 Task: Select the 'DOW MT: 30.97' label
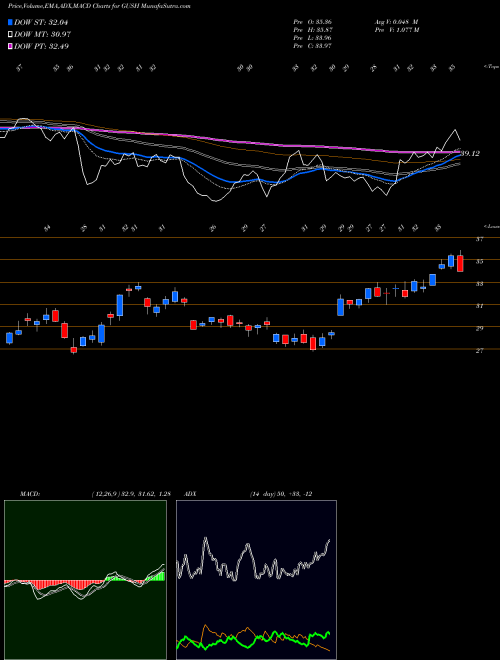coord(42,34)
